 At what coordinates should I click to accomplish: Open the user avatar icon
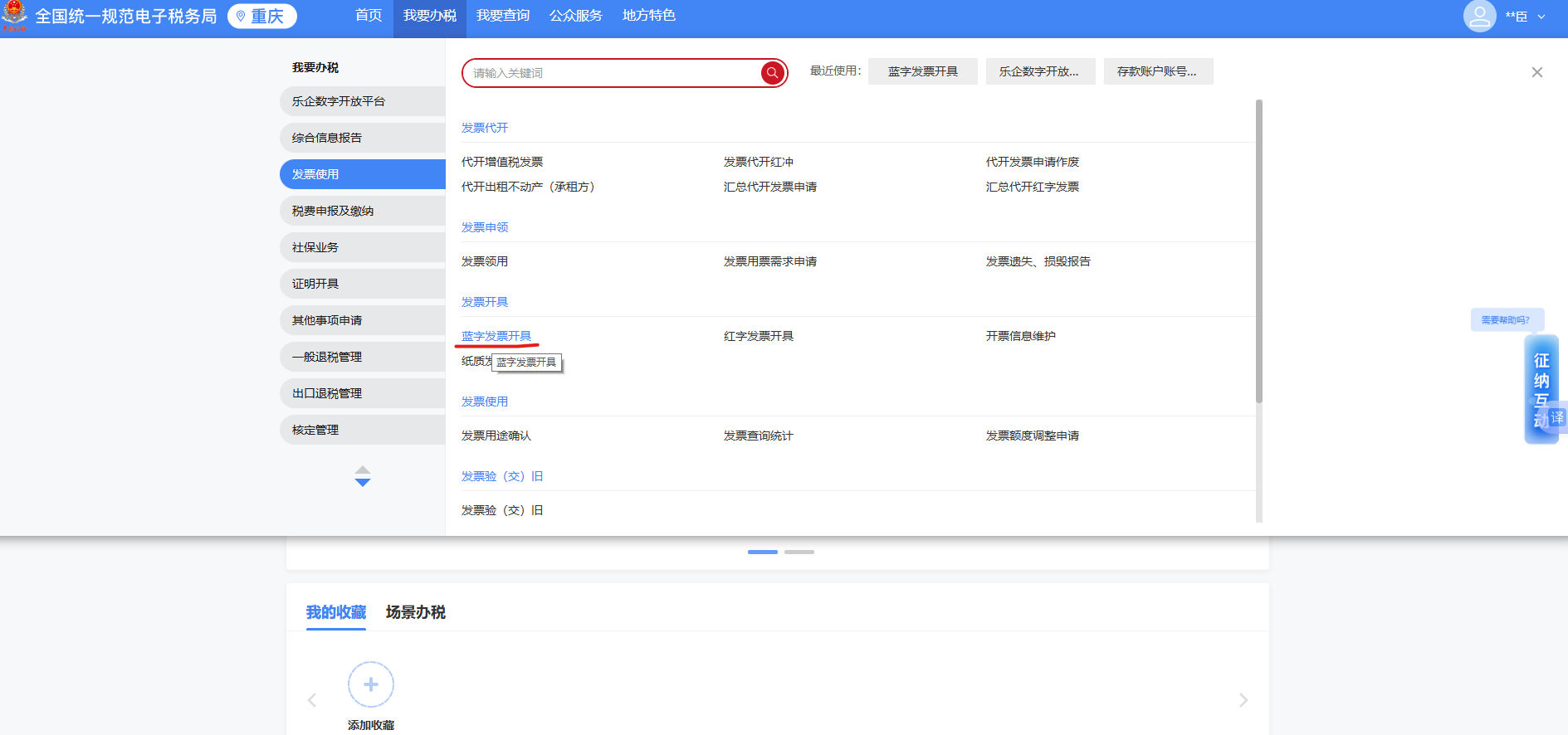coord(1479,16)
